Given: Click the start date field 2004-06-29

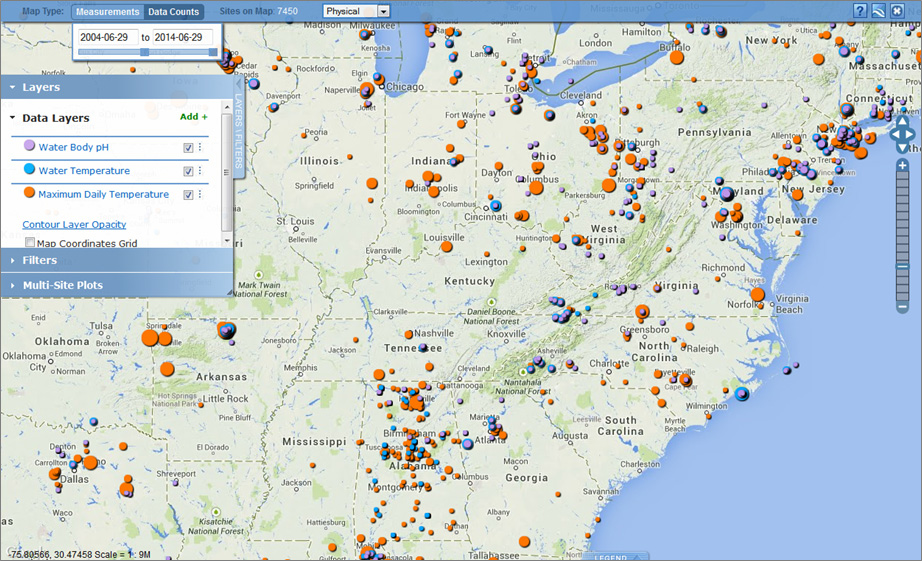Looking at the screenshot, I should pyautogui.click(x=108, y=37).
